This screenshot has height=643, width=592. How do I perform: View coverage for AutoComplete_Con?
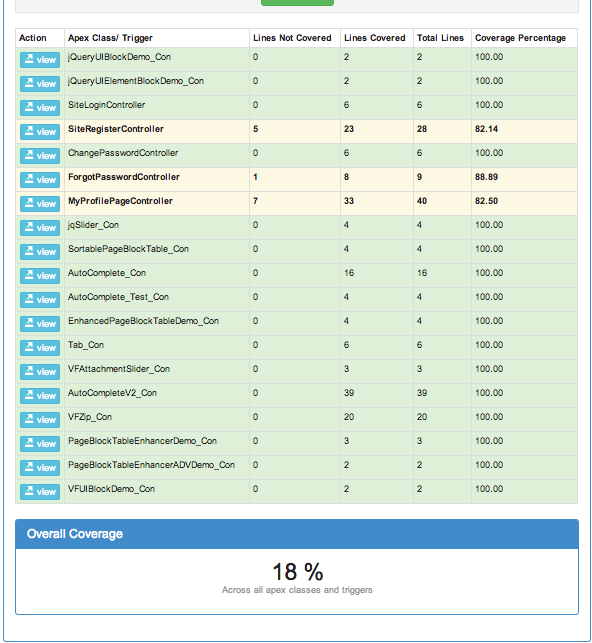coord(40,276)
